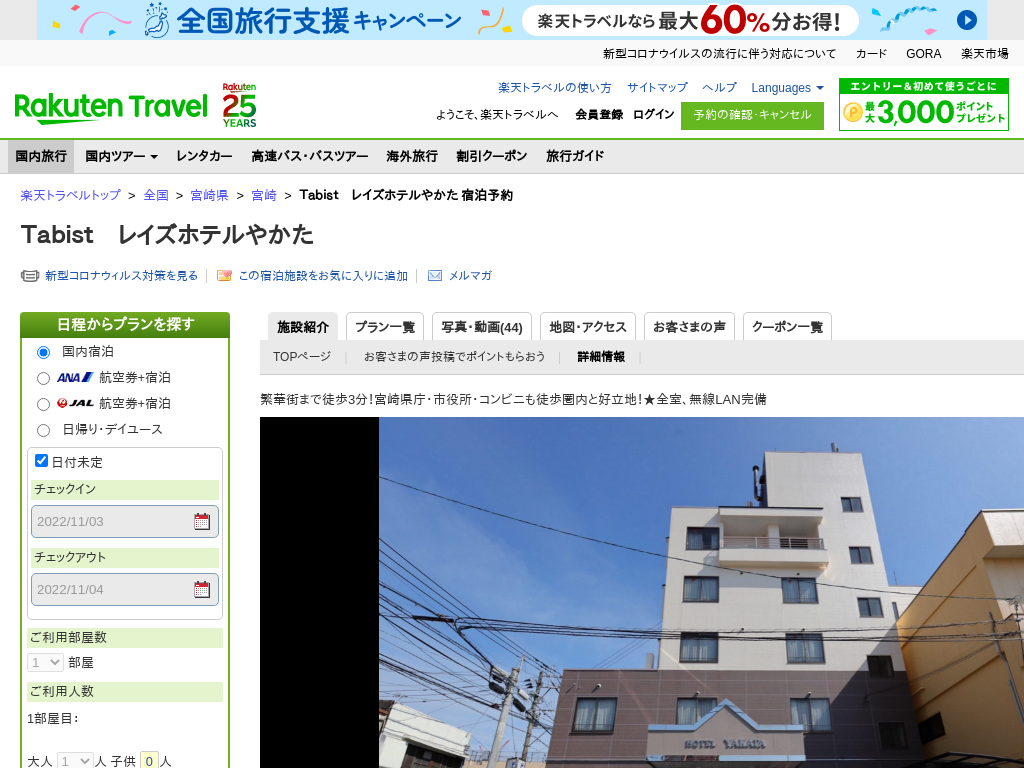Screen dimensions: 1024x768
Task: Select 日帰り・デイユース radio button
Action: [x=43, y=430]
